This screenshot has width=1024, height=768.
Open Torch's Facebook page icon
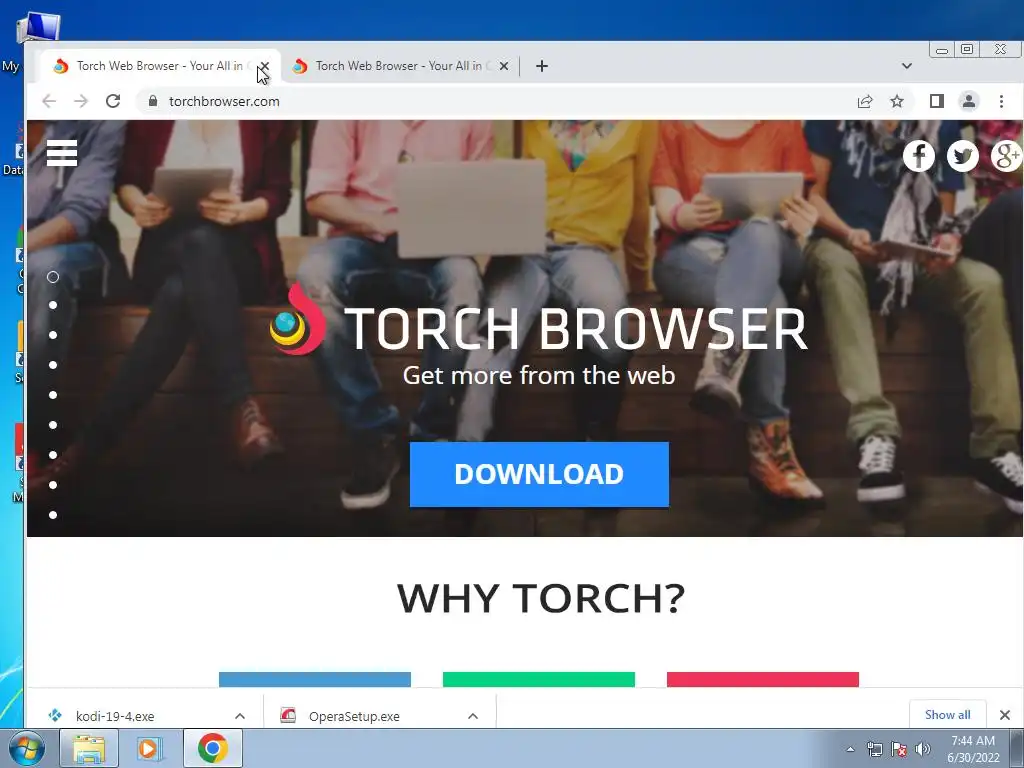click(918, 156)
